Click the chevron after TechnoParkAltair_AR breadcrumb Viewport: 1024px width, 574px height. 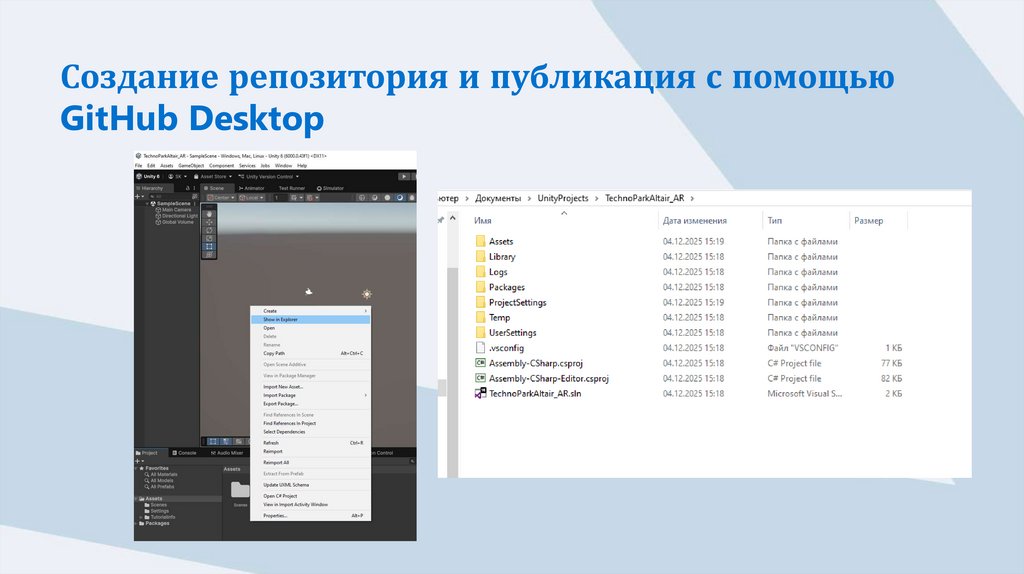[x=692, y=198]
